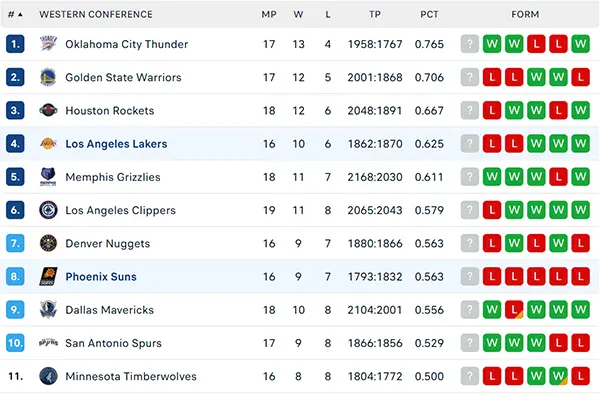Open the Los Angeles Lakers team link
The height and width of the screenshot is (394, 600).
pyautogui.click(x=116, y=144)
